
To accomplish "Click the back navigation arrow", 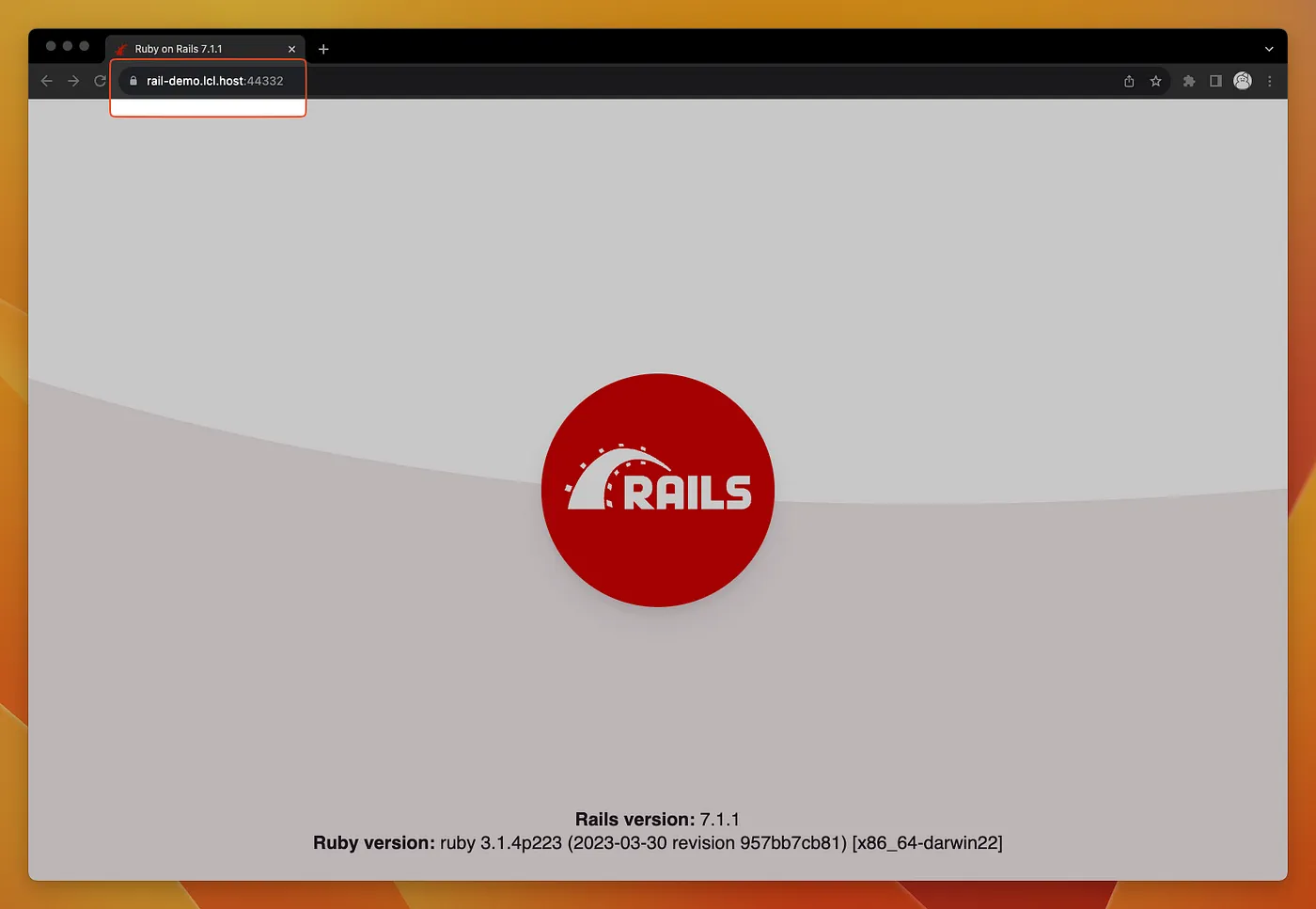I will pyautogui.click(x=46, y=81).
